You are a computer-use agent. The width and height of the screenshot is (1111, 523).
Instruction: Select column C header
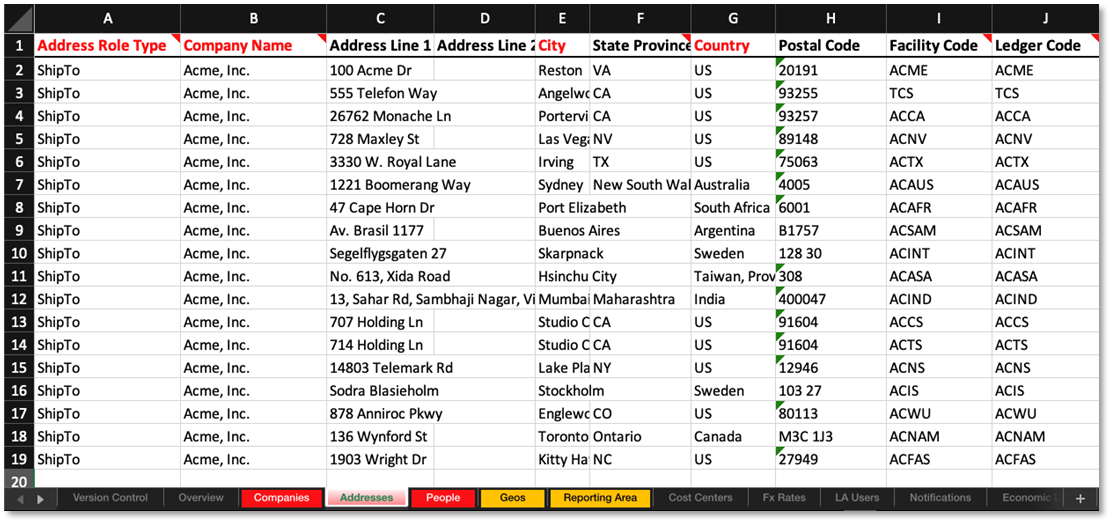(x=380, y=19)
